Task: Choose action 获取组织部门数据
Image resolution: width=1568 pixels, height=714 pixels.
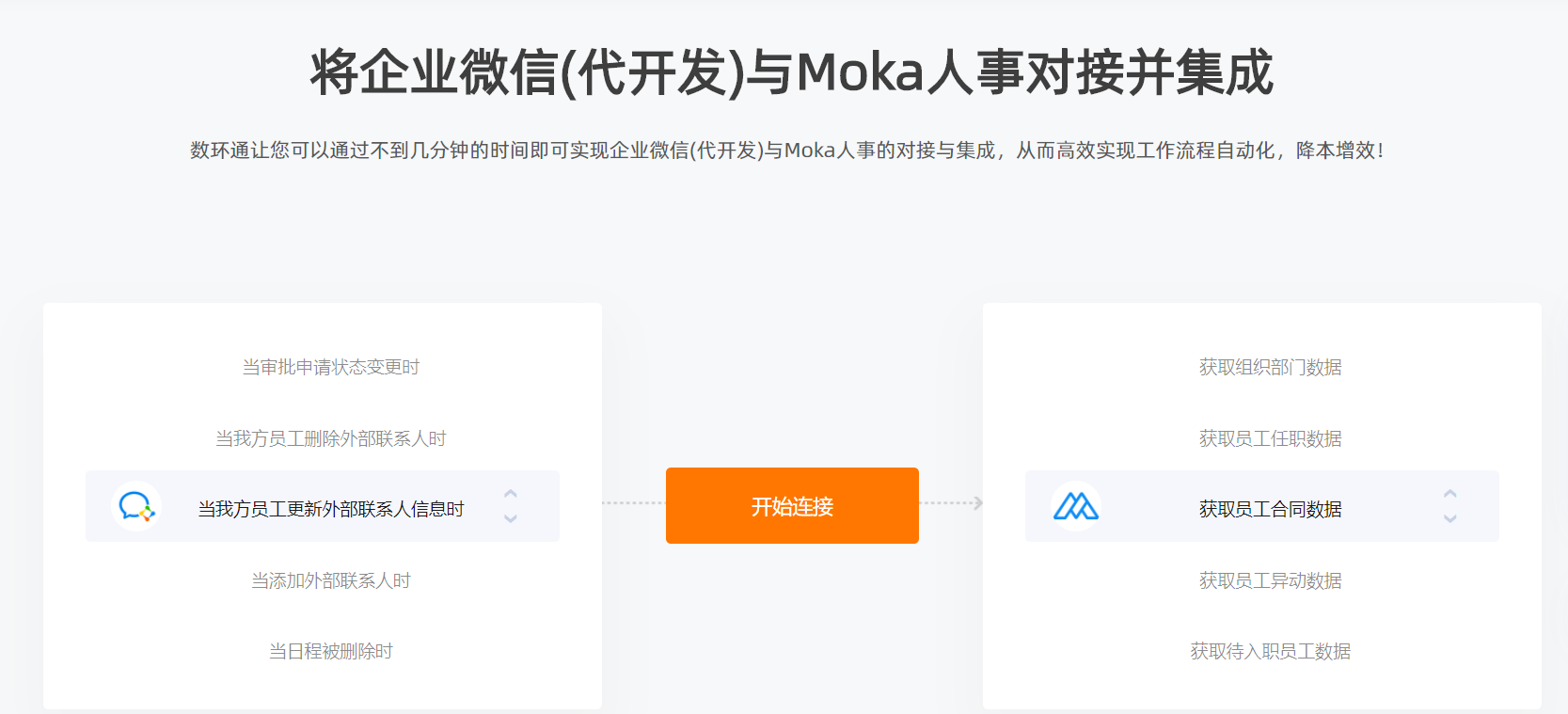Action: [x=1270, y=367]
